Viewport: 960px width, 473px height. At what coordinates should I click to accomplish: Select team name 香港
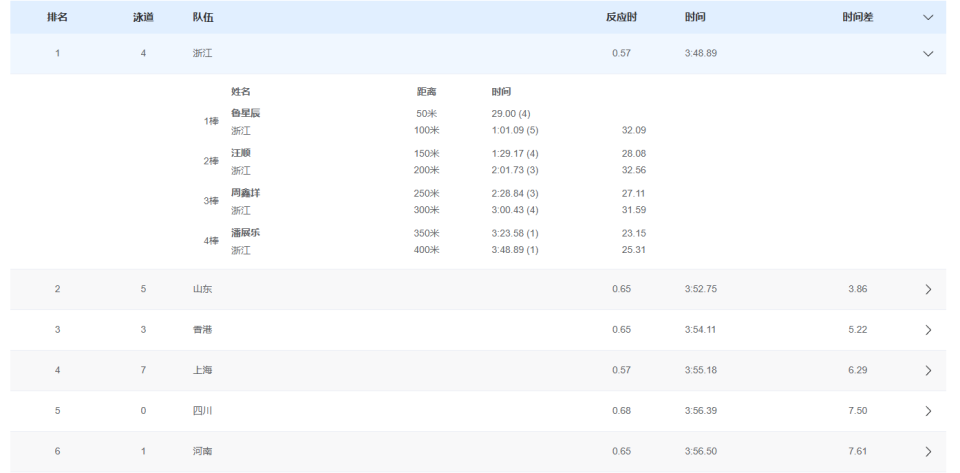tap(202, 329)
